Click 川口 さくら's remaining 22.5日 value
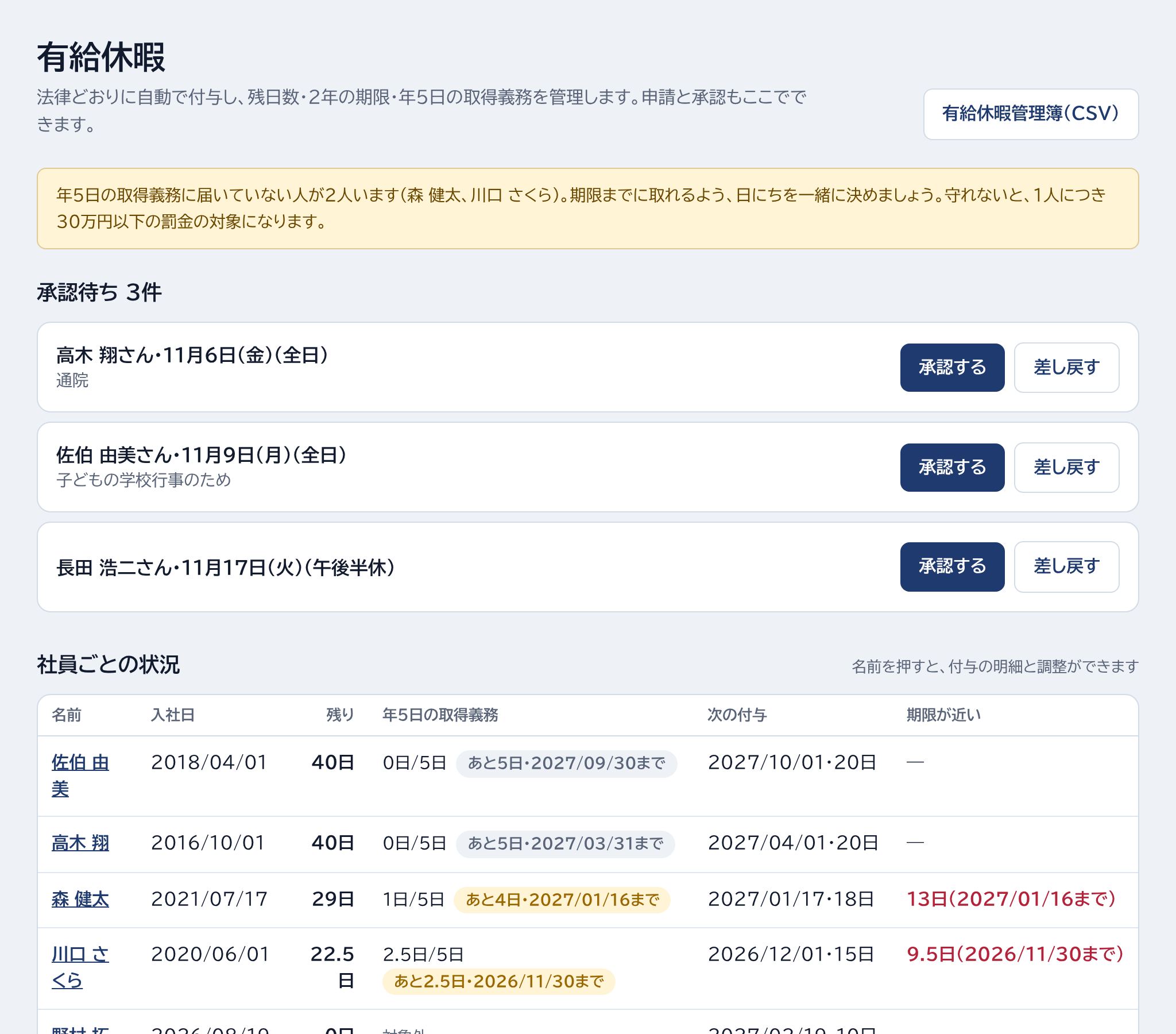 click(x=332, y=967)
